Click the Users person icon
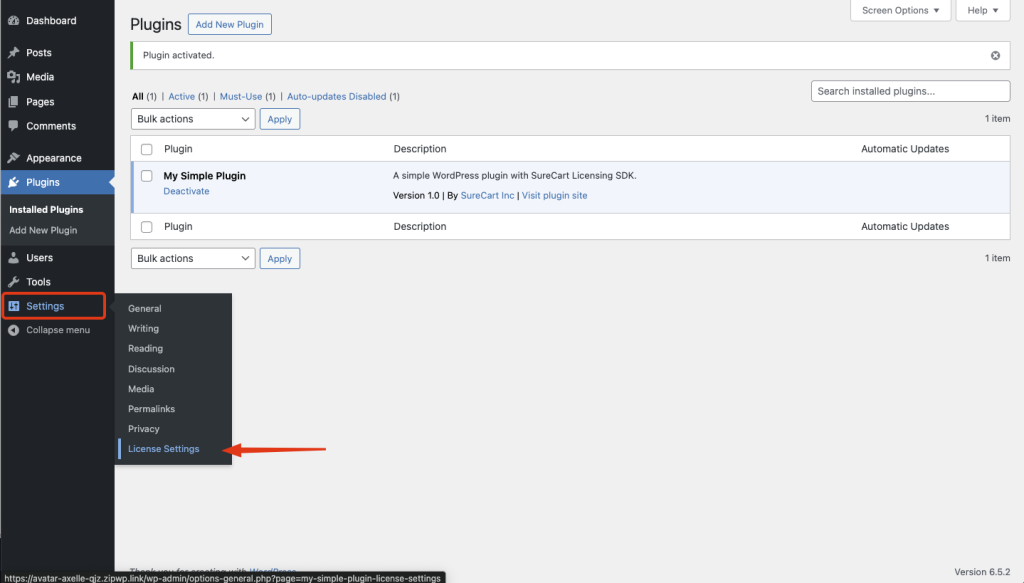Viewport: 1024px width, 583px height. point(13,258)
